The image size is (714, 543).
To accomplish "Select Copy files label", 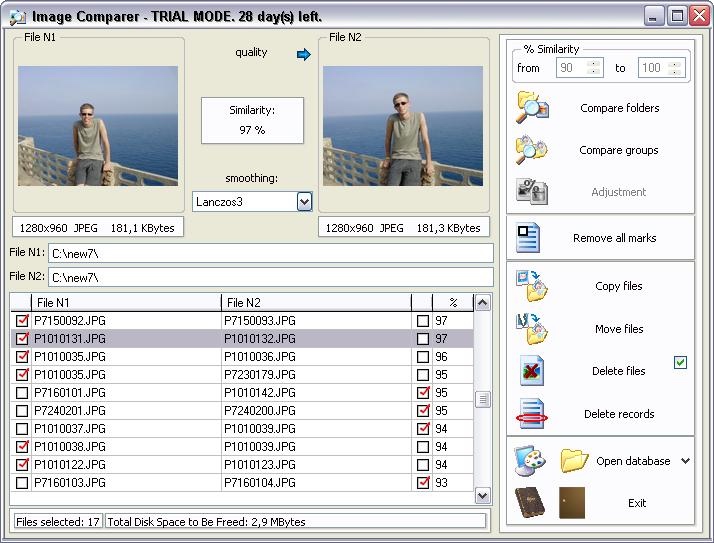I will [619, 286].
